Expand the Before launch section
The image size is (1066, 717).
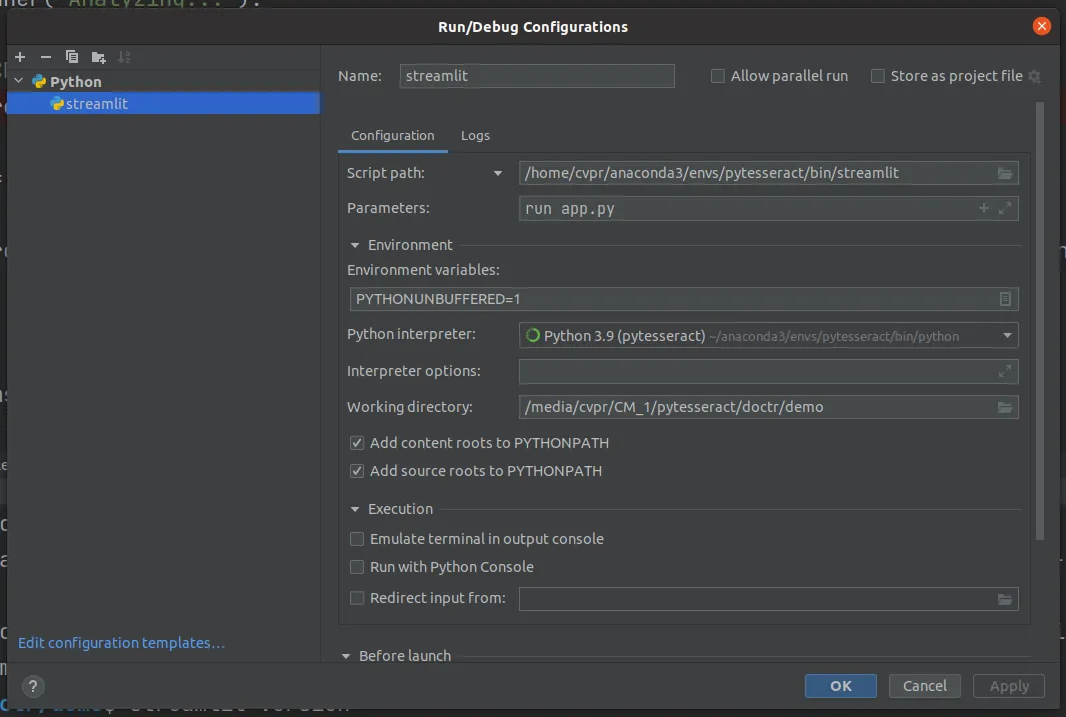(346, 655)
